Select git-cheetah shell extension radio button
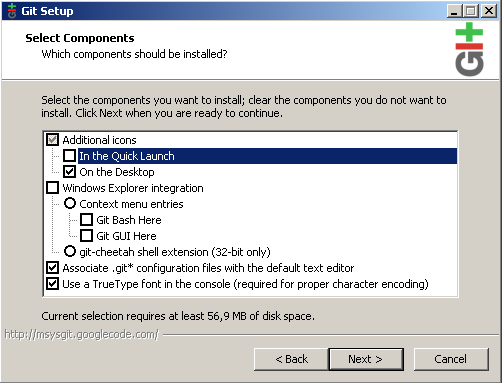The width and height of the screenshot is (502, 383). [x=70, y=251]
